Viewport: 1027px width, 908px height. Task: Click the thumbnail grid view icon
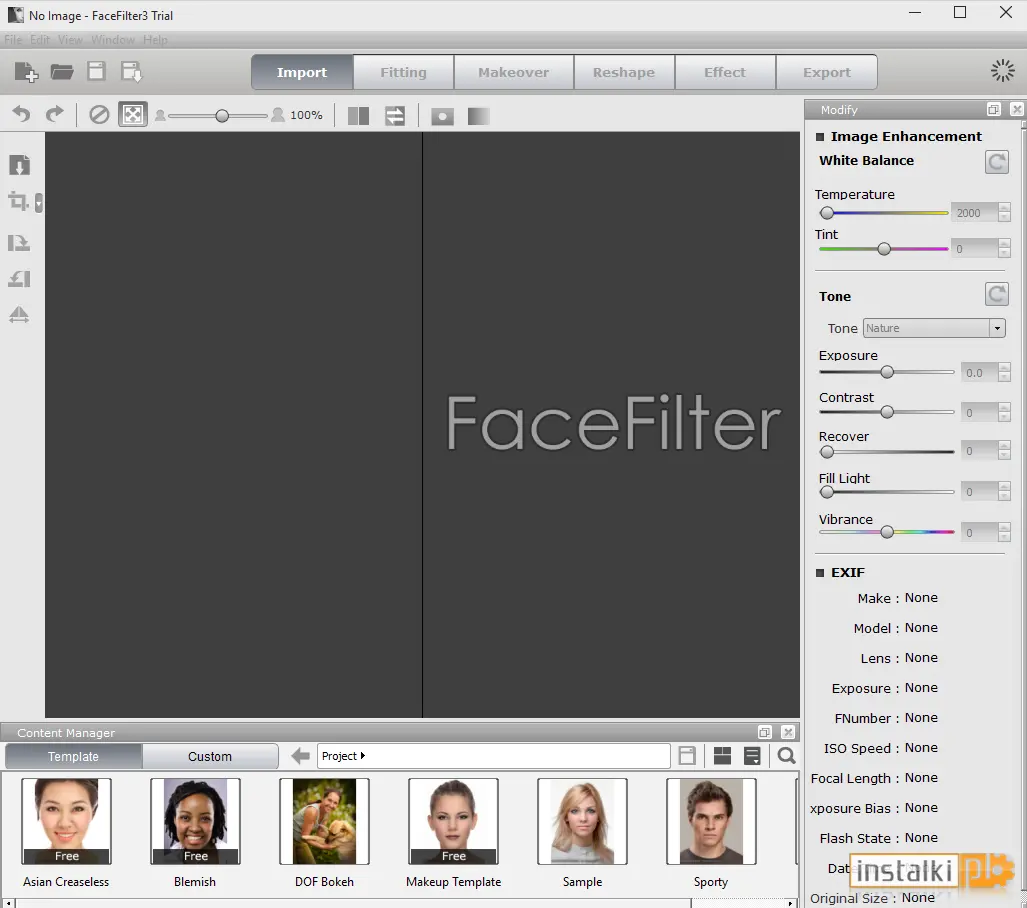[722, 756]
